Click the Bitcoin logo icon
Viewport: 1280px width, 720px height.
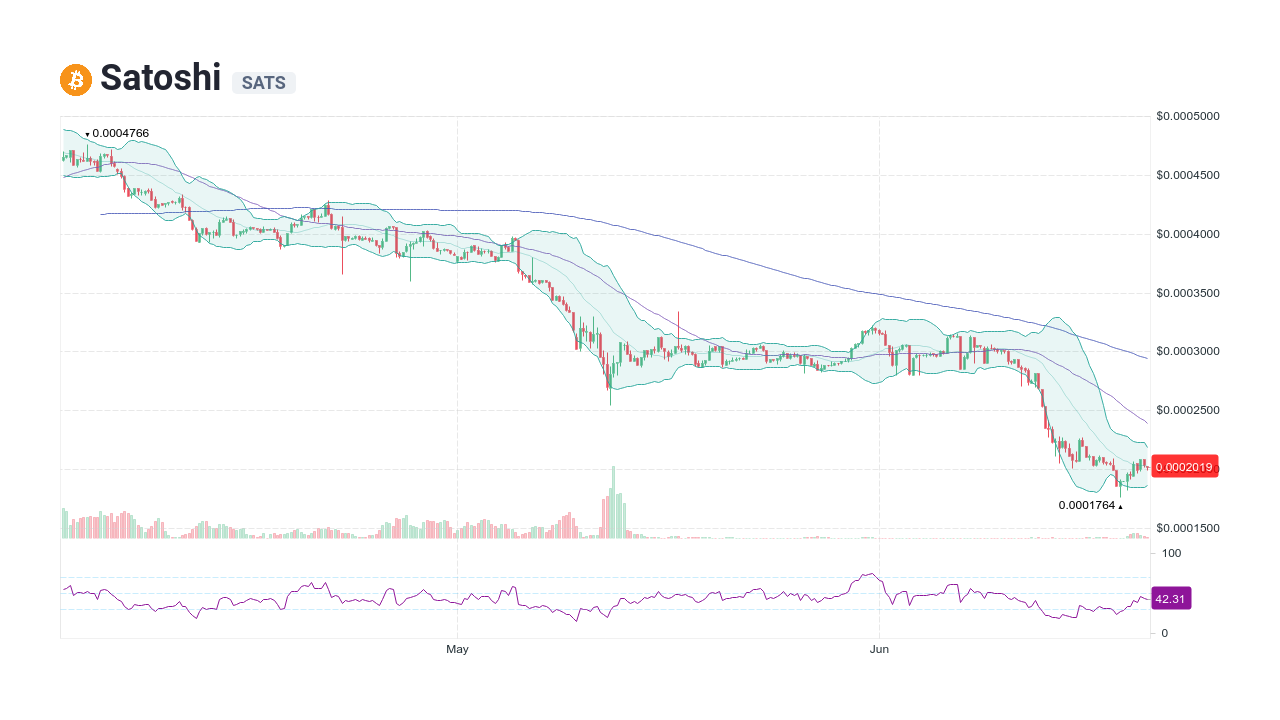(74, 78)
